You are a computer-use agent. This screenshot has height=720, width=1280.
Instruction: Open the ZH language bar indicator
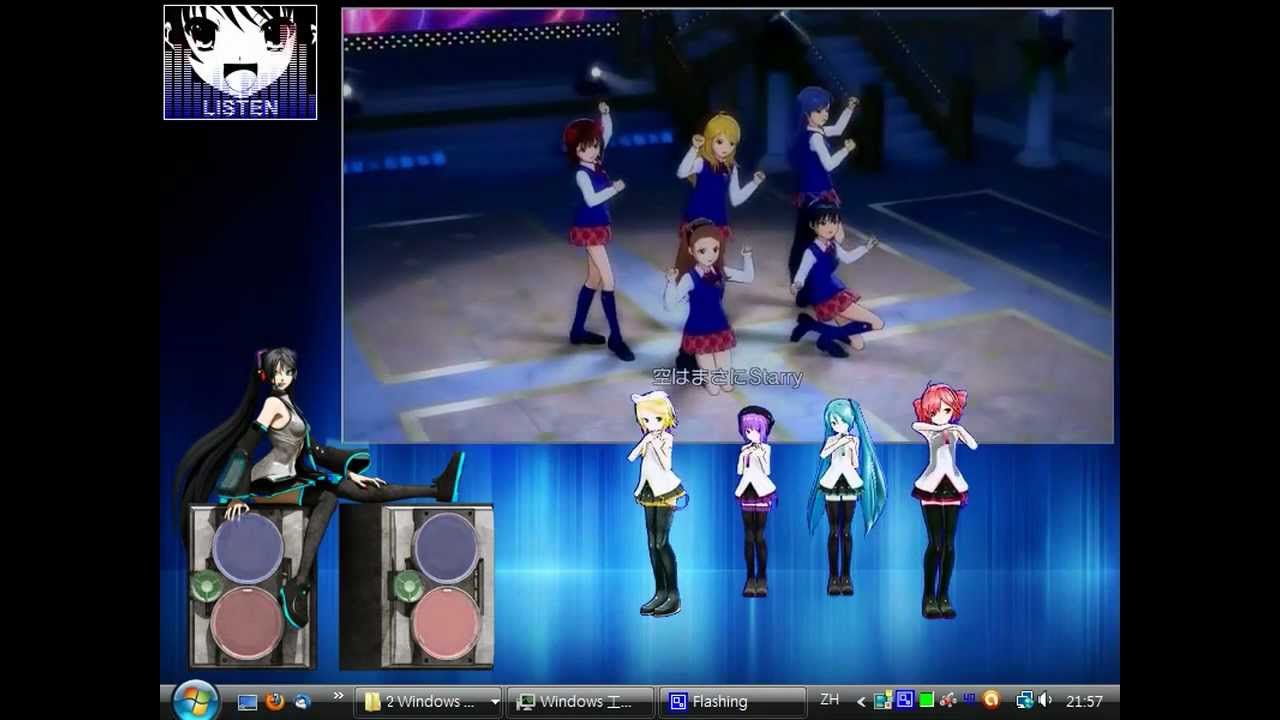[829, 700]
